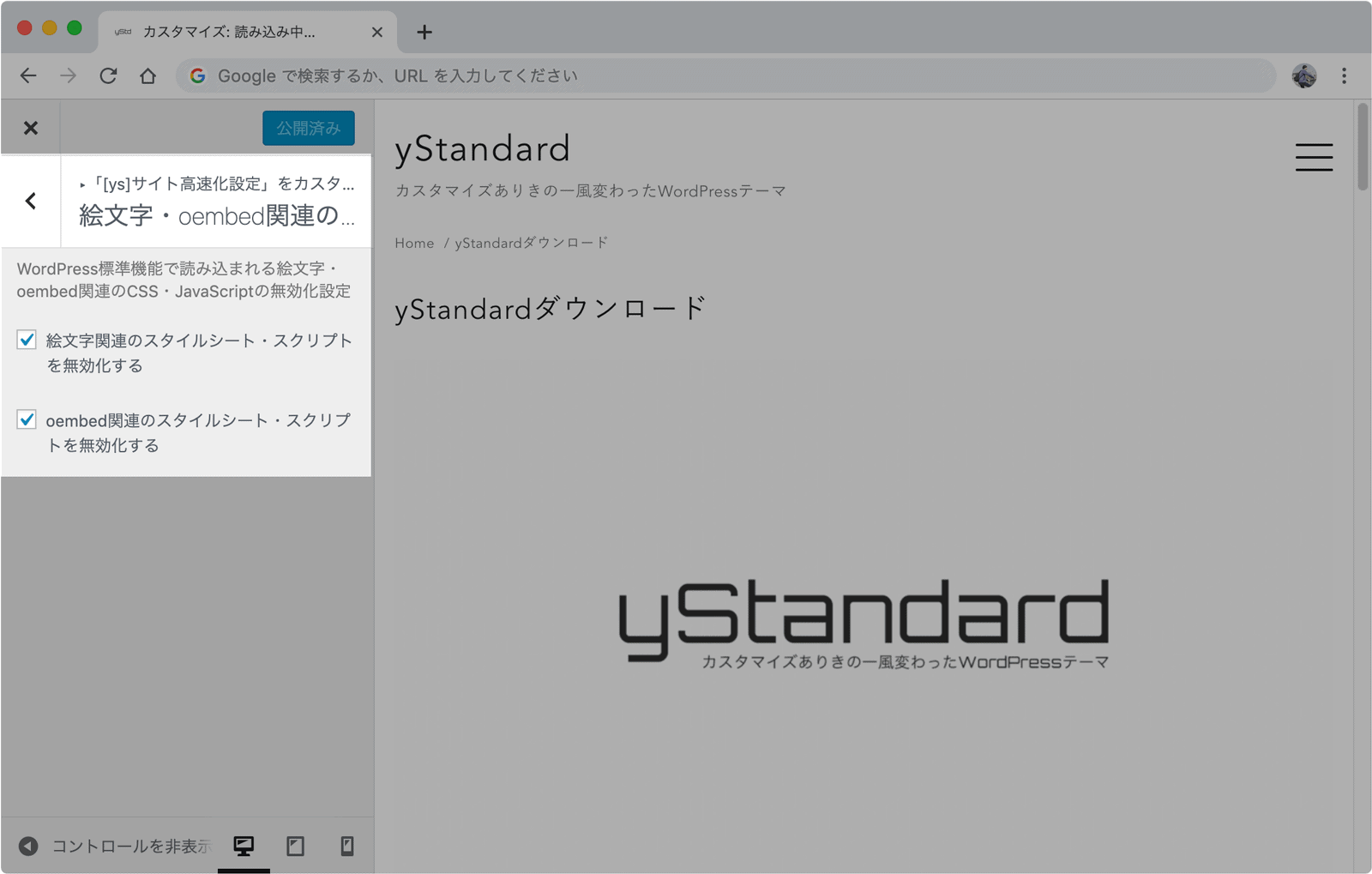Hide controls with the collapse arrow icon
The height and width of the screenshot is (874, 1372).
[28, 847]
